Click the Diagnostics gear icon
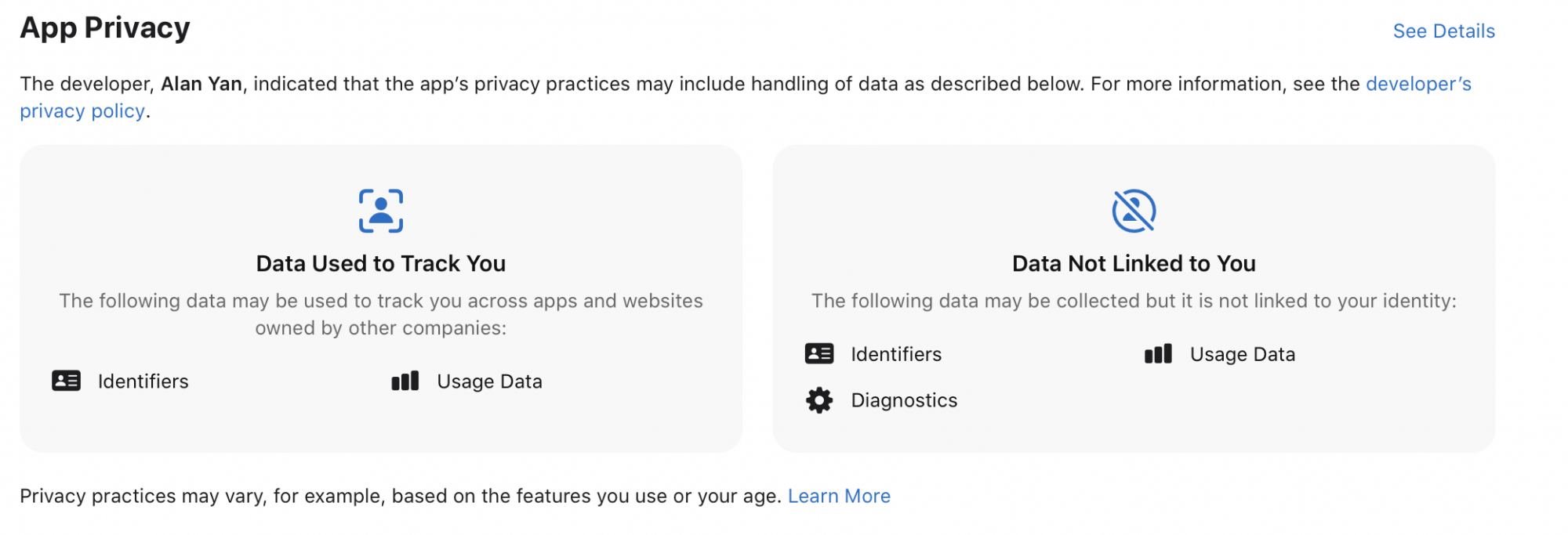The image size is (1568, 535). click(819, 400)
